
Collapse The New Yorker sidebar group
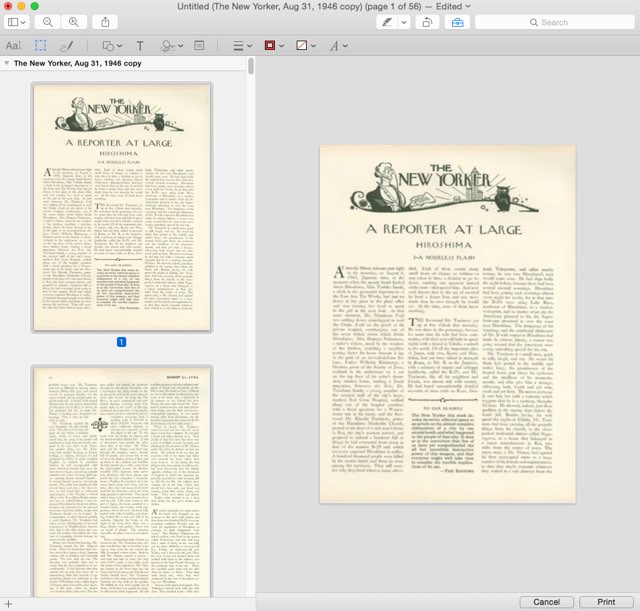[x=7, y=63]
